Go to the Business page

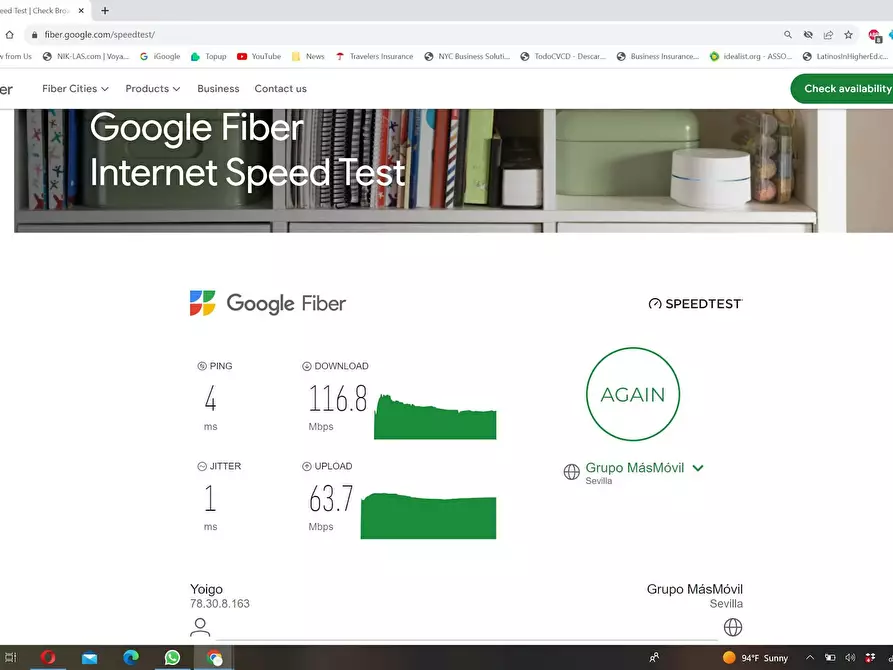[218, 89]
